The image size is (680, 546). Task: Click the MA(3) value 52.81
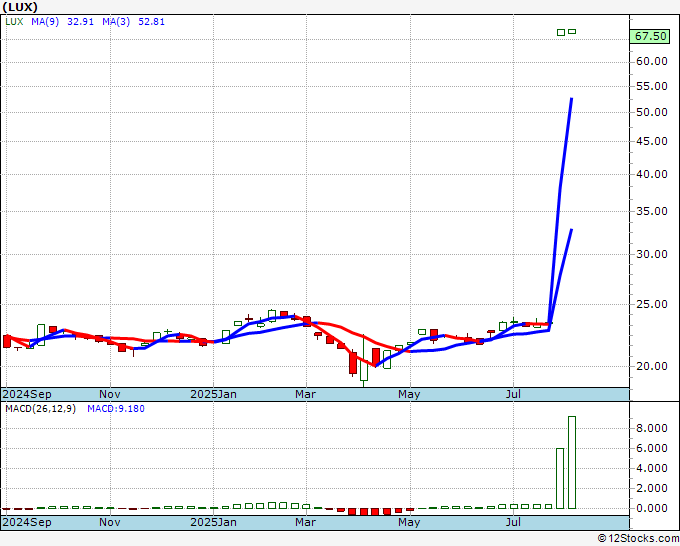[151, 22]
